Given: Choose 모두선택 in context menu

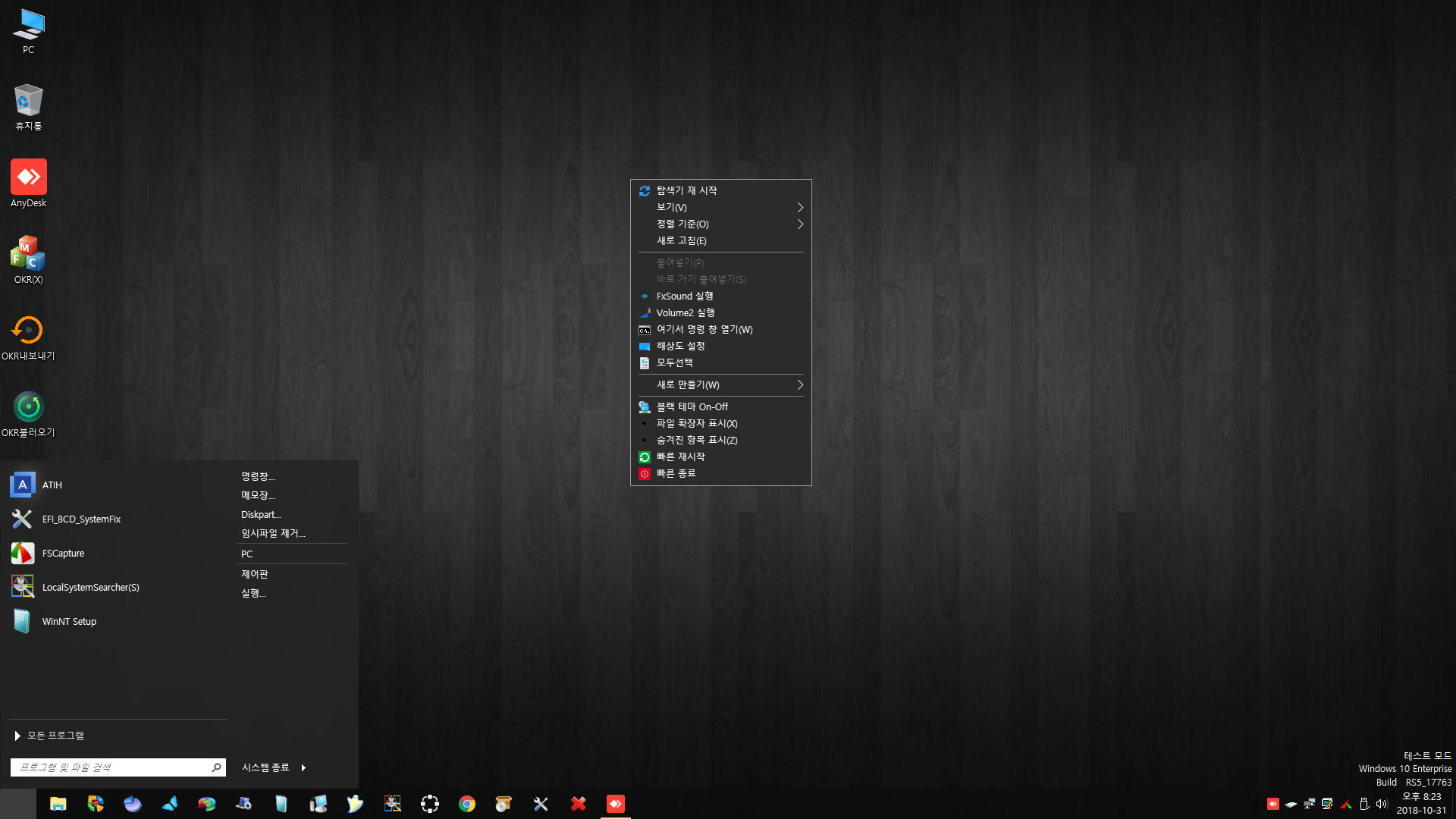Looking at the screenshot, I should [x=720, y=362].
